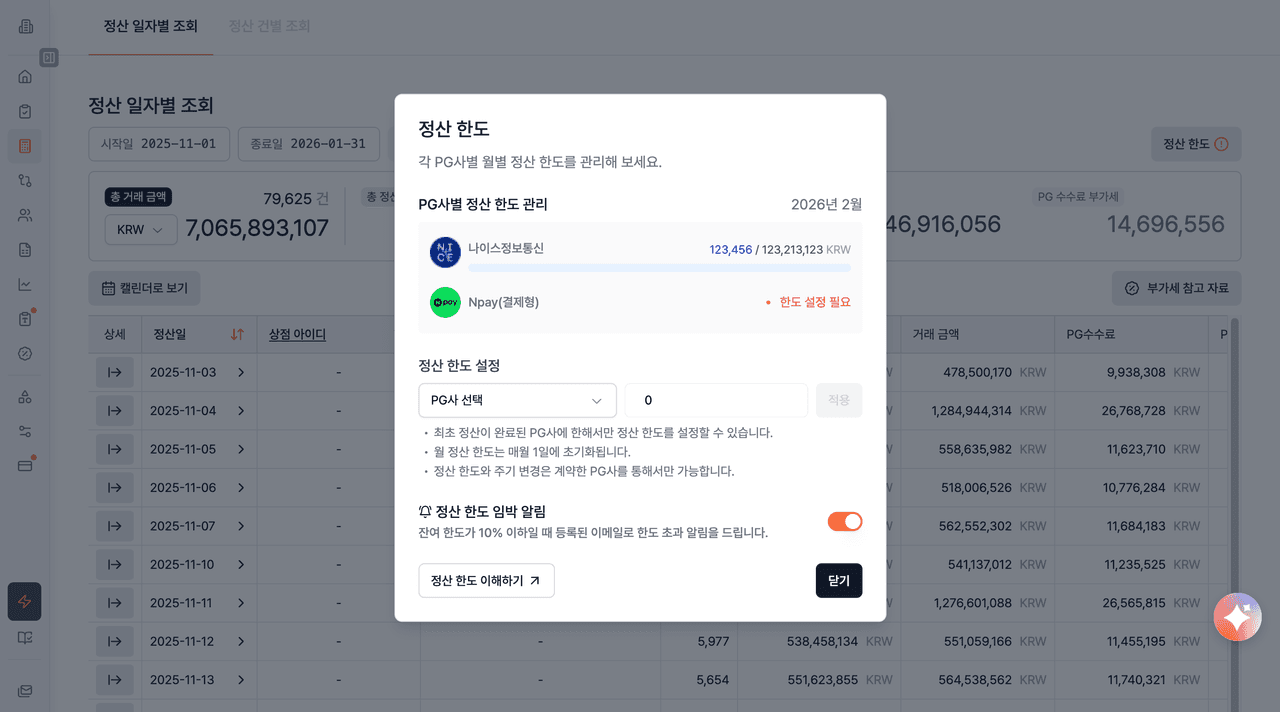Screen dimensions: 1280x712
Task: Open the KRW currency dropdown
Action: click(140, 229)
